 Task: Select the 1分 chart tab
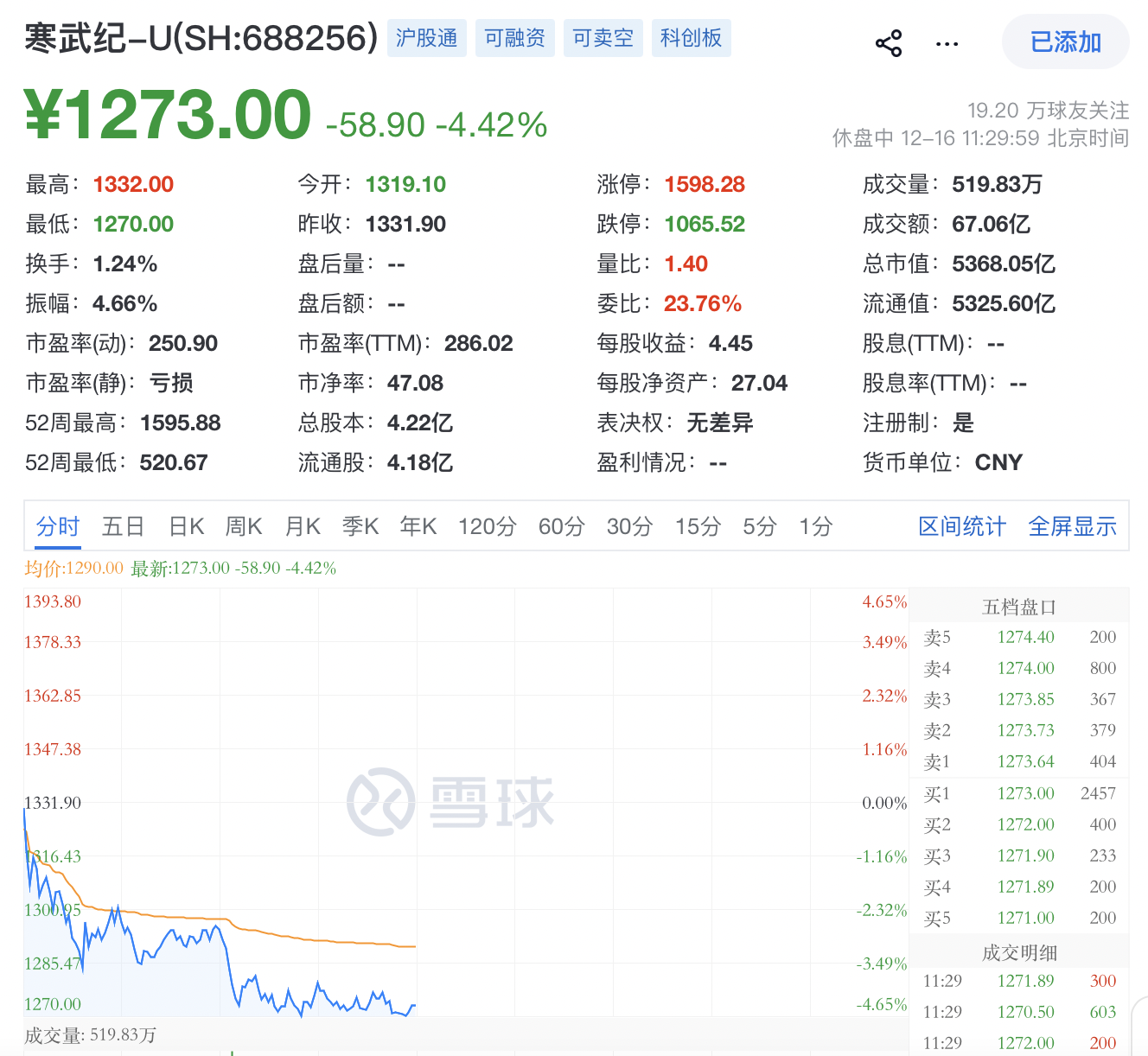[x=815, y=526]
